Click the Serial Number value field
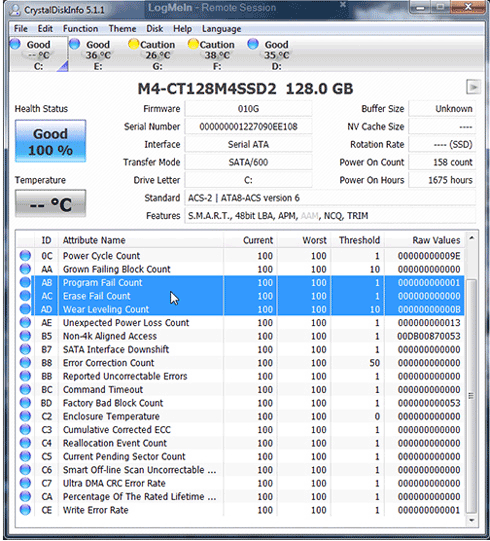490x541 pixels. (x=248, y=127)
